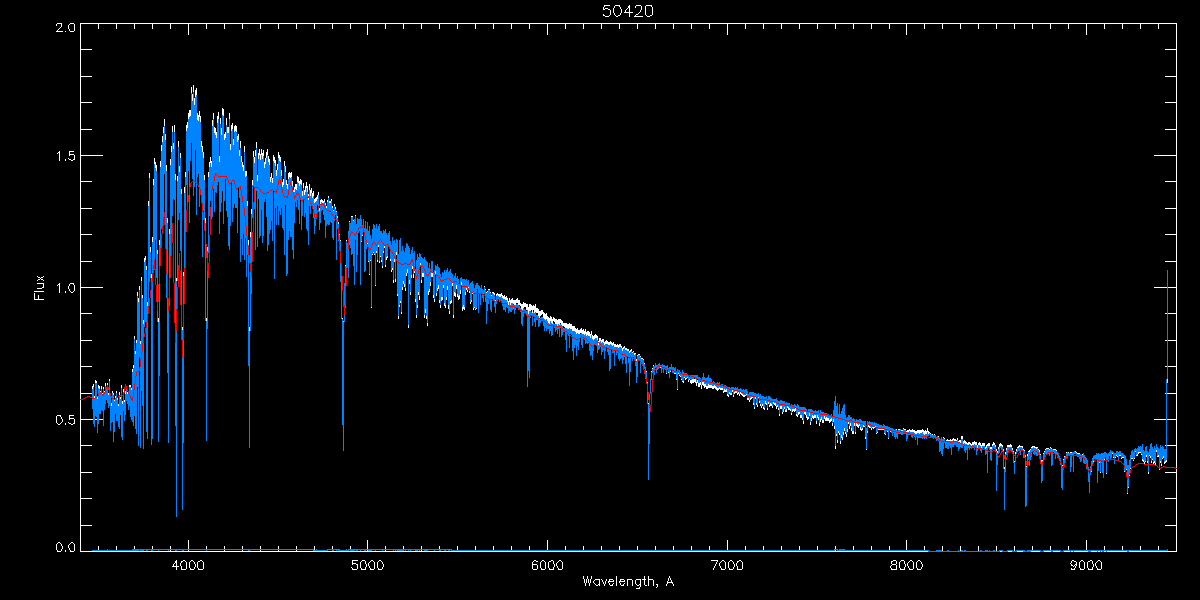
Task: Click the Flux axis label
Action: point(40,287)
